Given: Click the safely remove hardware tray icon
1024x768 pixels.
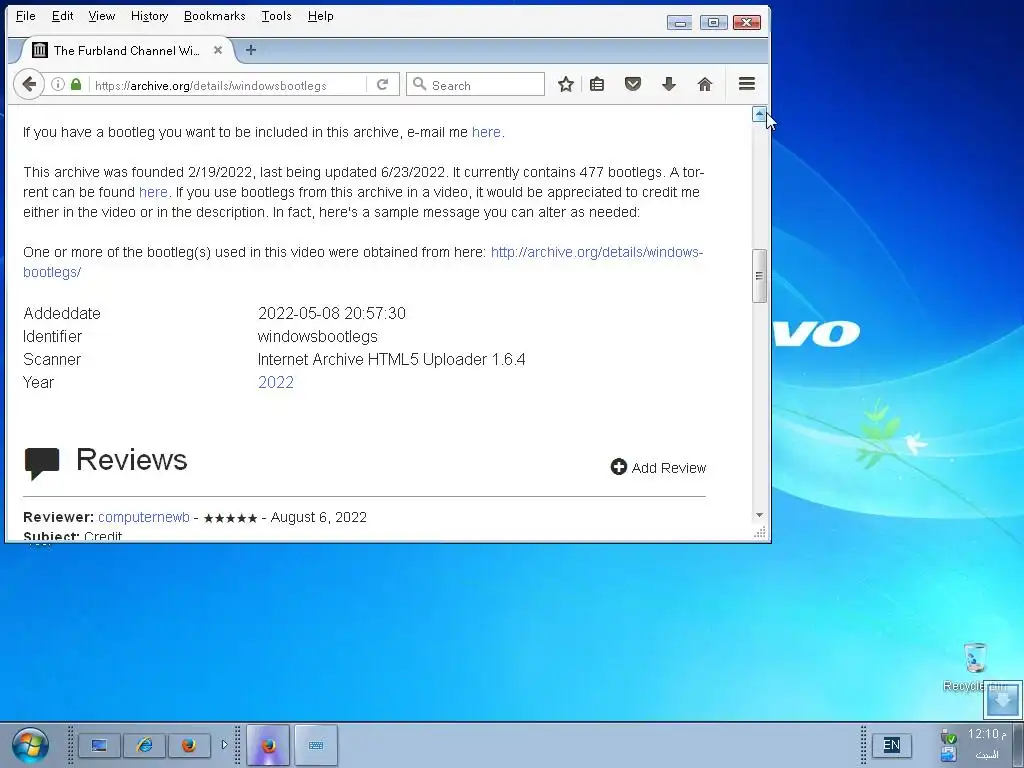Looking at the screenshot, I should (x=949, y=737).
